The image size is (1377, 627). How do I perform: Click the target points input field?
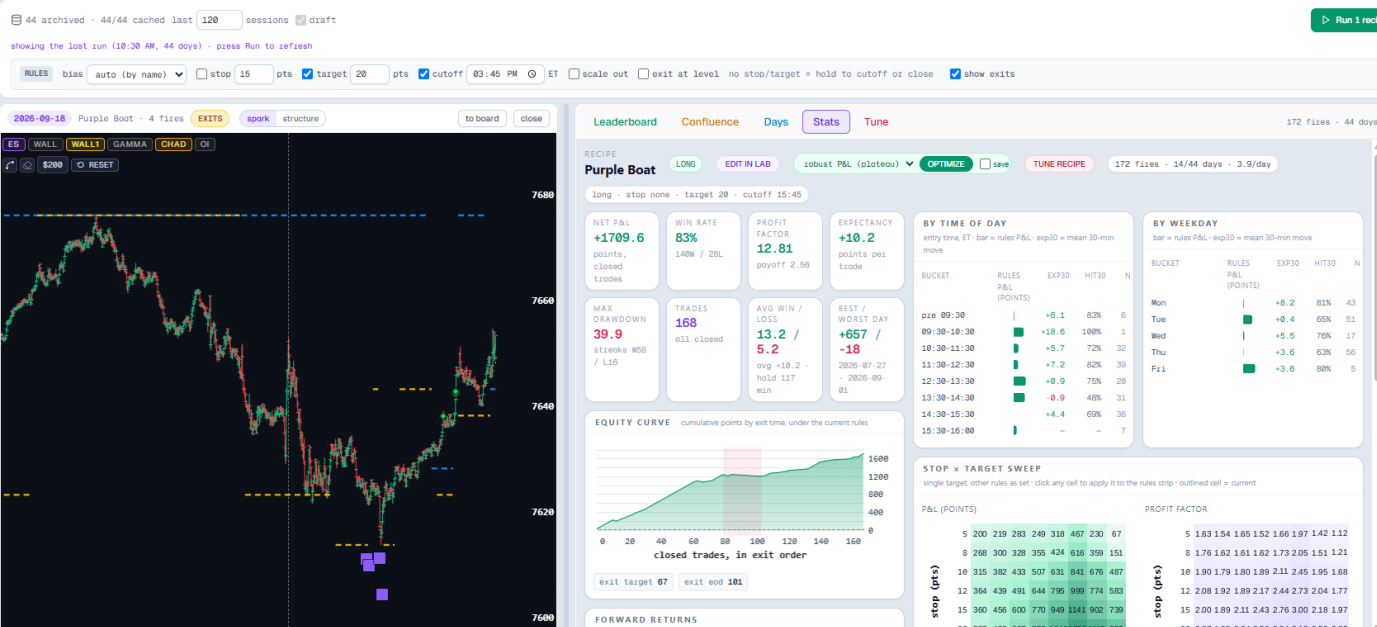click(x=370, y=74)
